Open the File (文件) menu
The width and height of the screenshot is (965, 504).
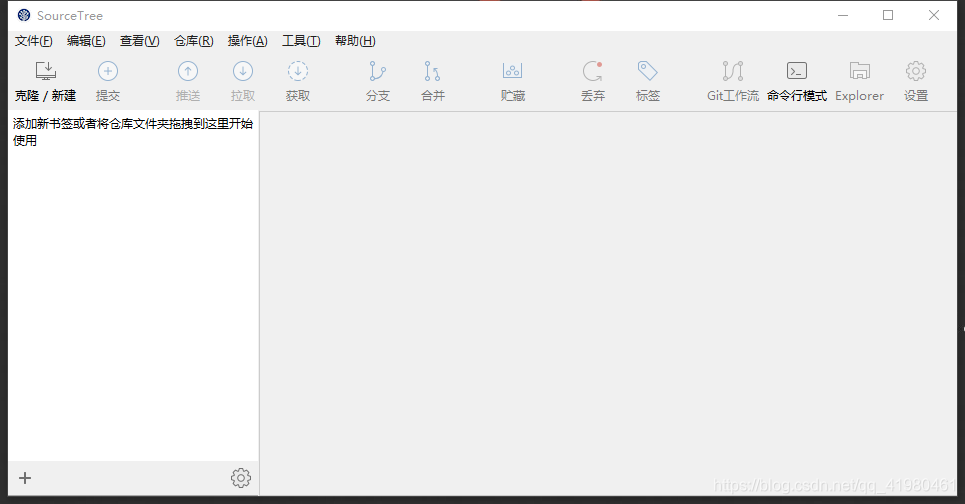pyautogui.click(x=34, y=41)
